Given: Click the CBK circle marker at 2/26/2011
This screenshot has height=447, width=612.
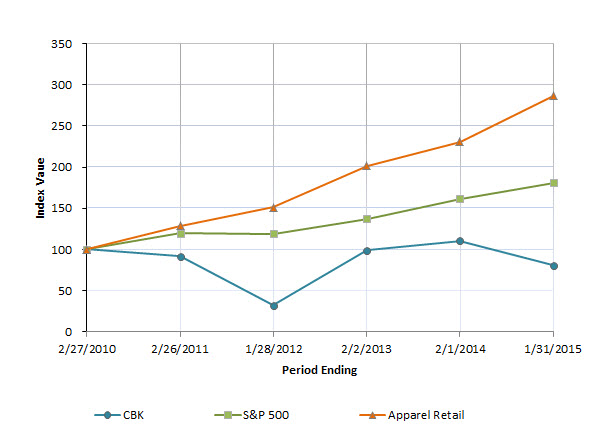Looking at the screenshot, I should 180,257.
